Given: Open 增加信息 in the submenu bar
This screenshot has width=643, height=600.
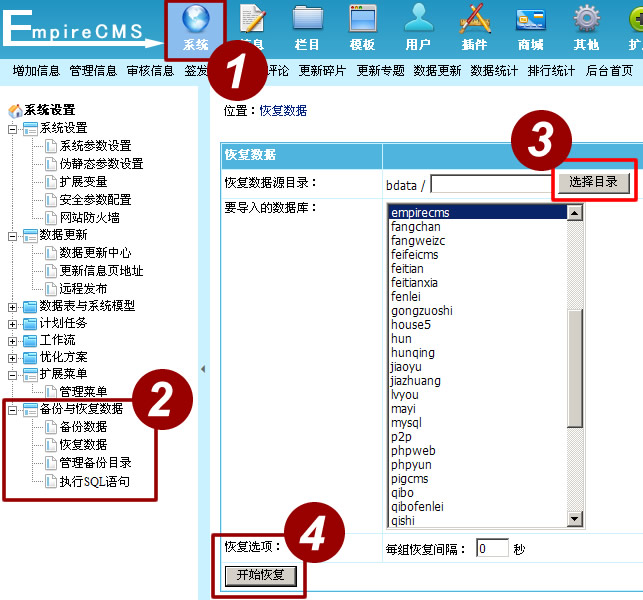Looking at the screenshot, I should [x=36, y=71].
